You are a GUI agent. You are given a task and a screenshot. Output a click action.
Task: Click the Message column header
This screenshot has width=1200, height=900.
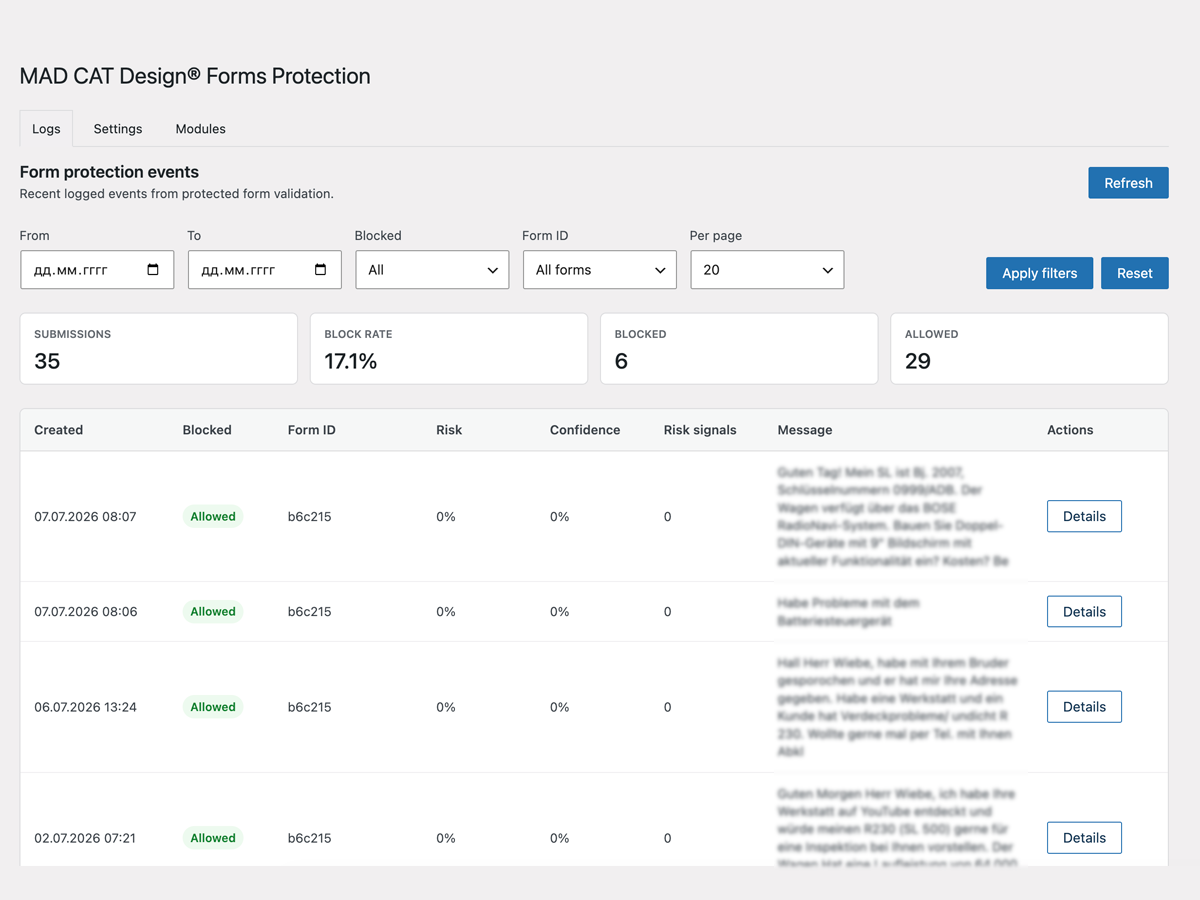click(x=805, y=430)
